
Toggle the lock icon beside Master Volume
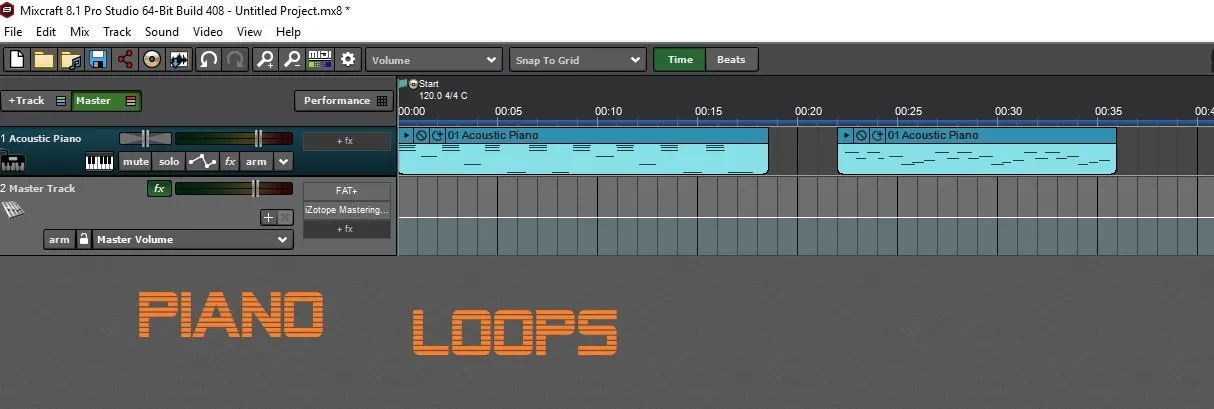coord(84,239)
